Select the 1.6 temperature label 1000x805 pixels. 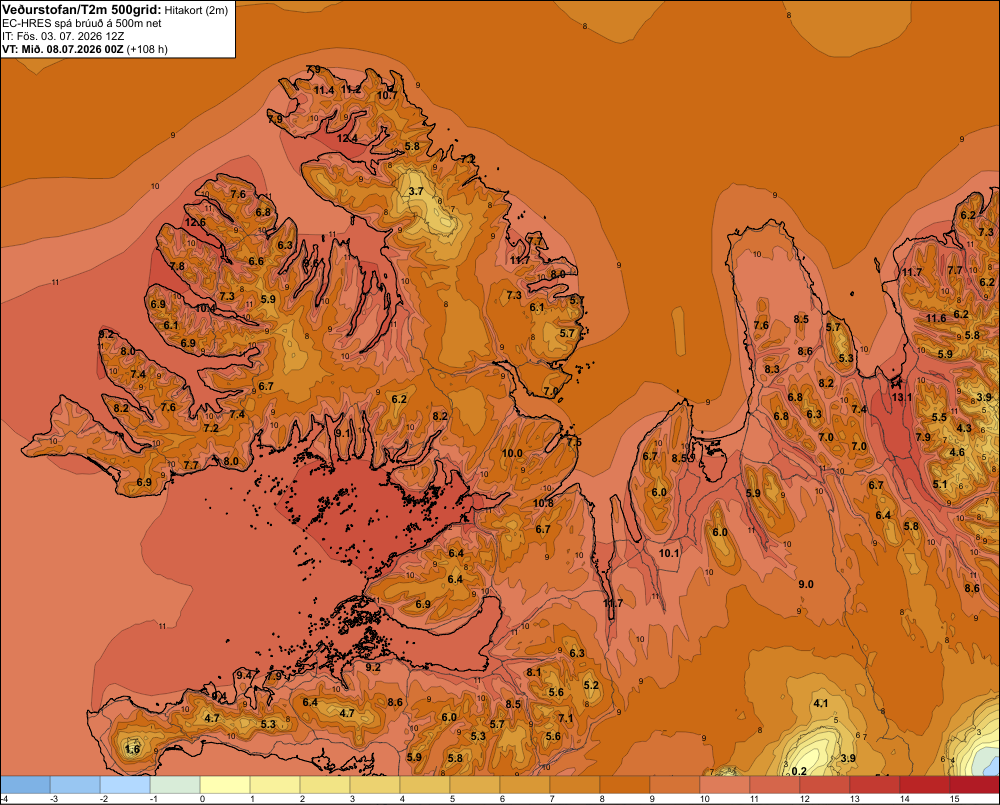click(x=133, y=749)
